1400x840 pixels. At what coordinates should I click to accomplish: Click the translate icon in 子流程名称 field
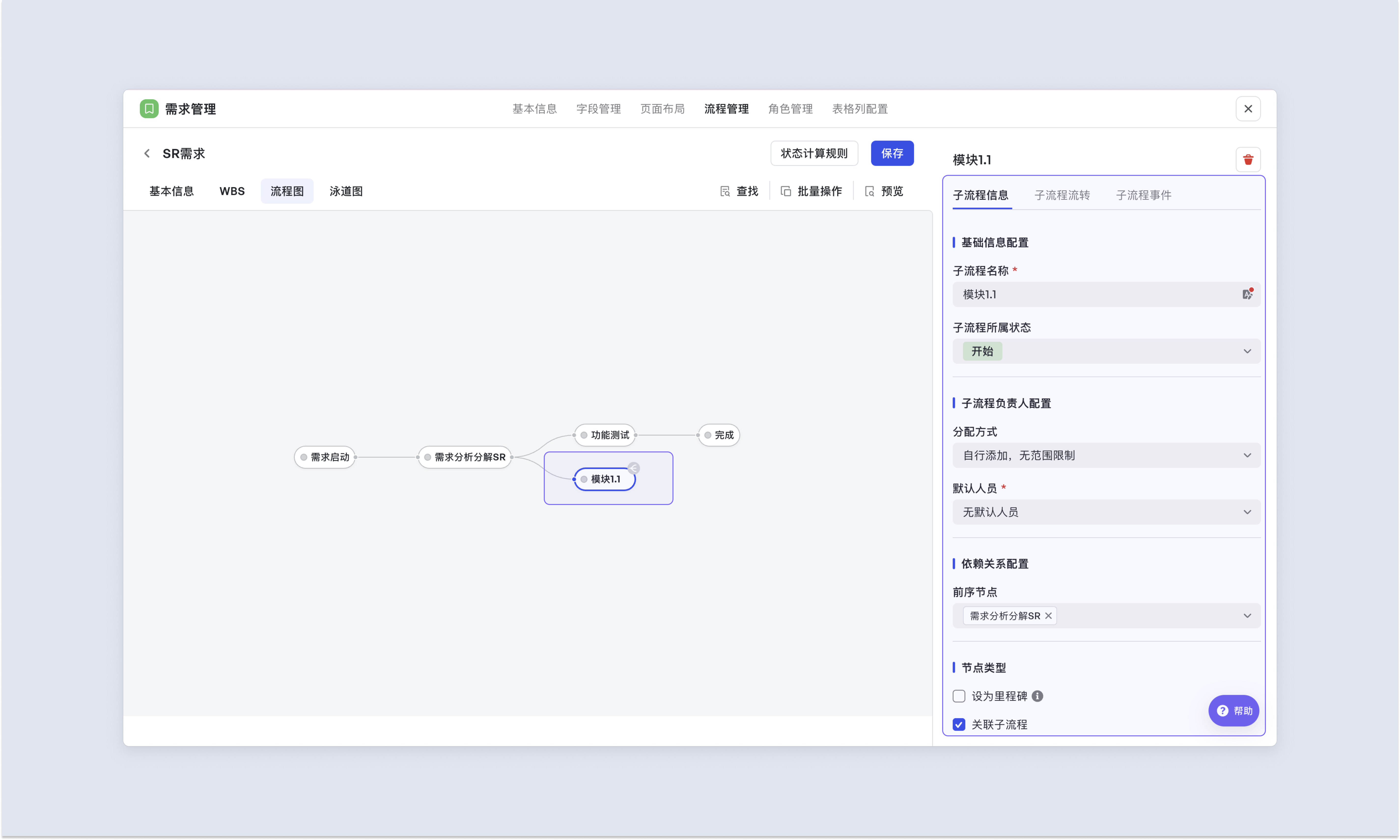(1247, 294)
